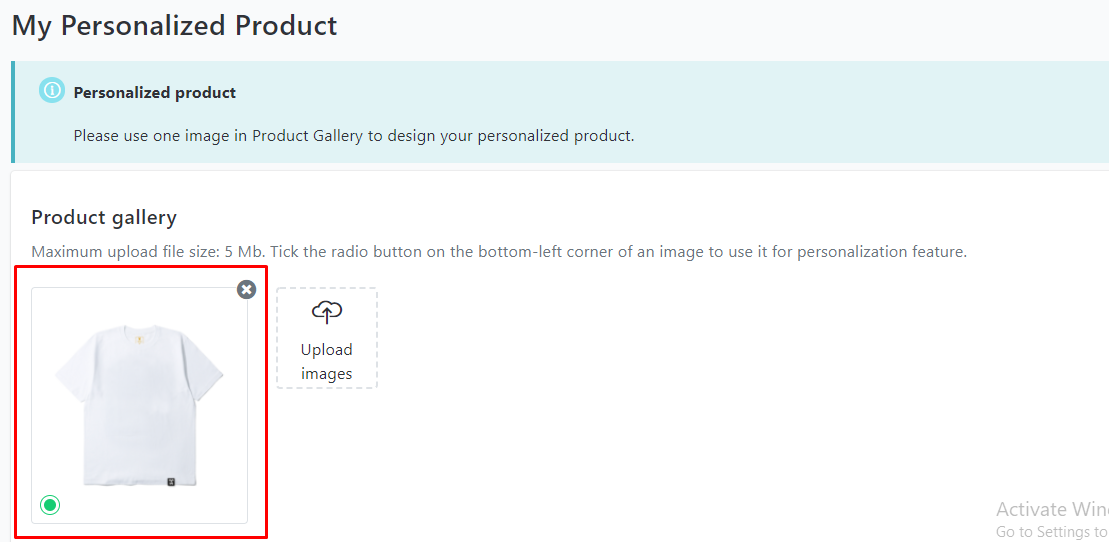
Task: Click the "Maximum upload file size" helper text
Action: pos(499,251)
